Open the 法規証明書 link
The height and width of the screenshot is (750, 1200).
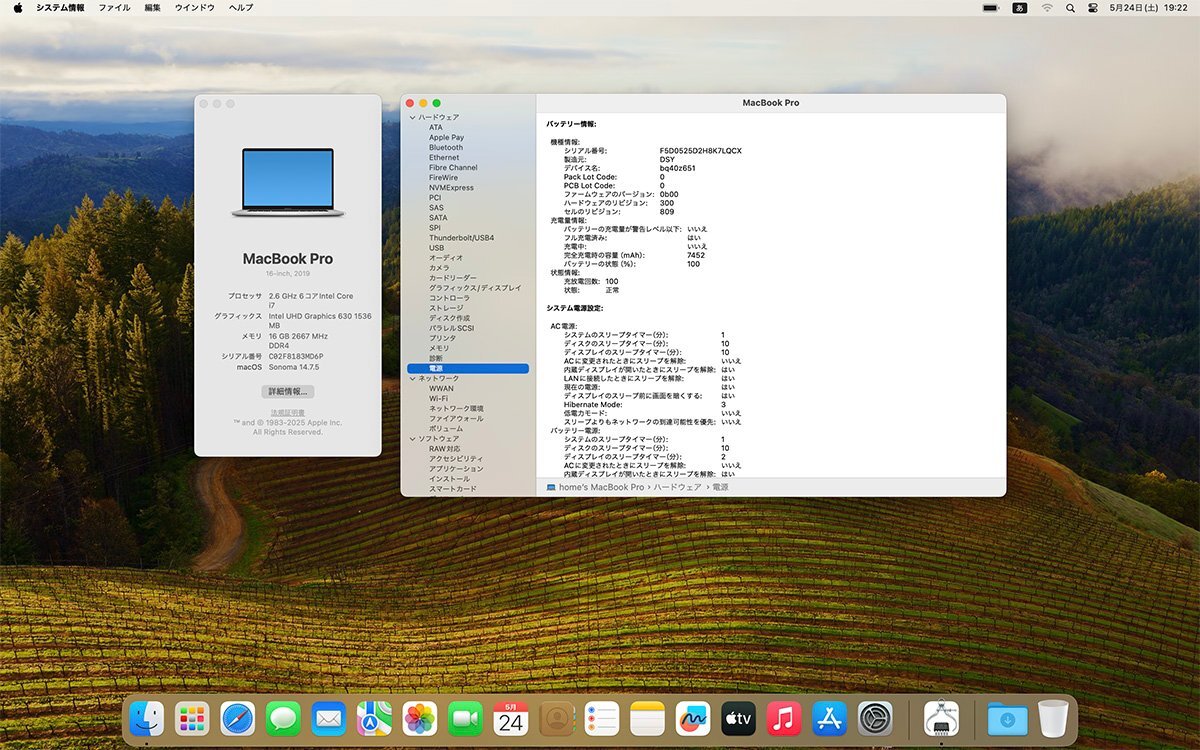288,413
